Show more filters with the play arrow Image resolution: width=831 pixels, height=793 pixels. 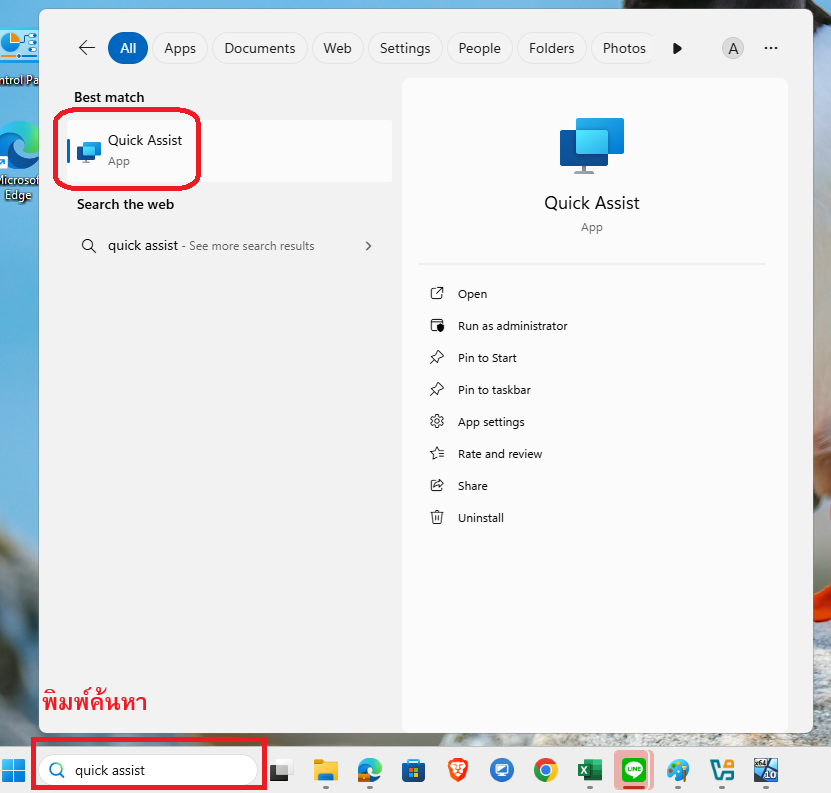tap(677, 48)
